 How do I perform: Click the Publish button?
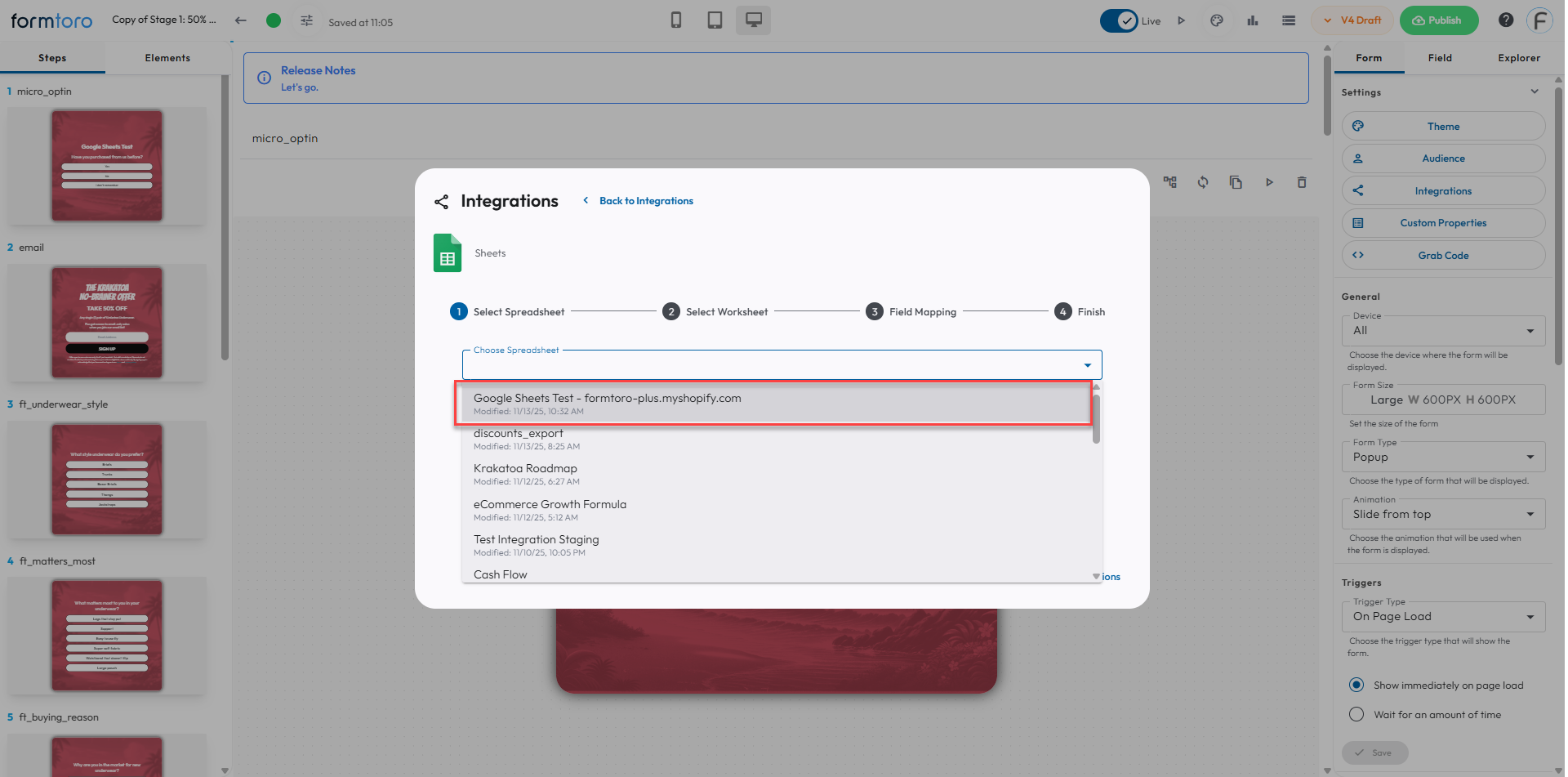click(1439, 20)
